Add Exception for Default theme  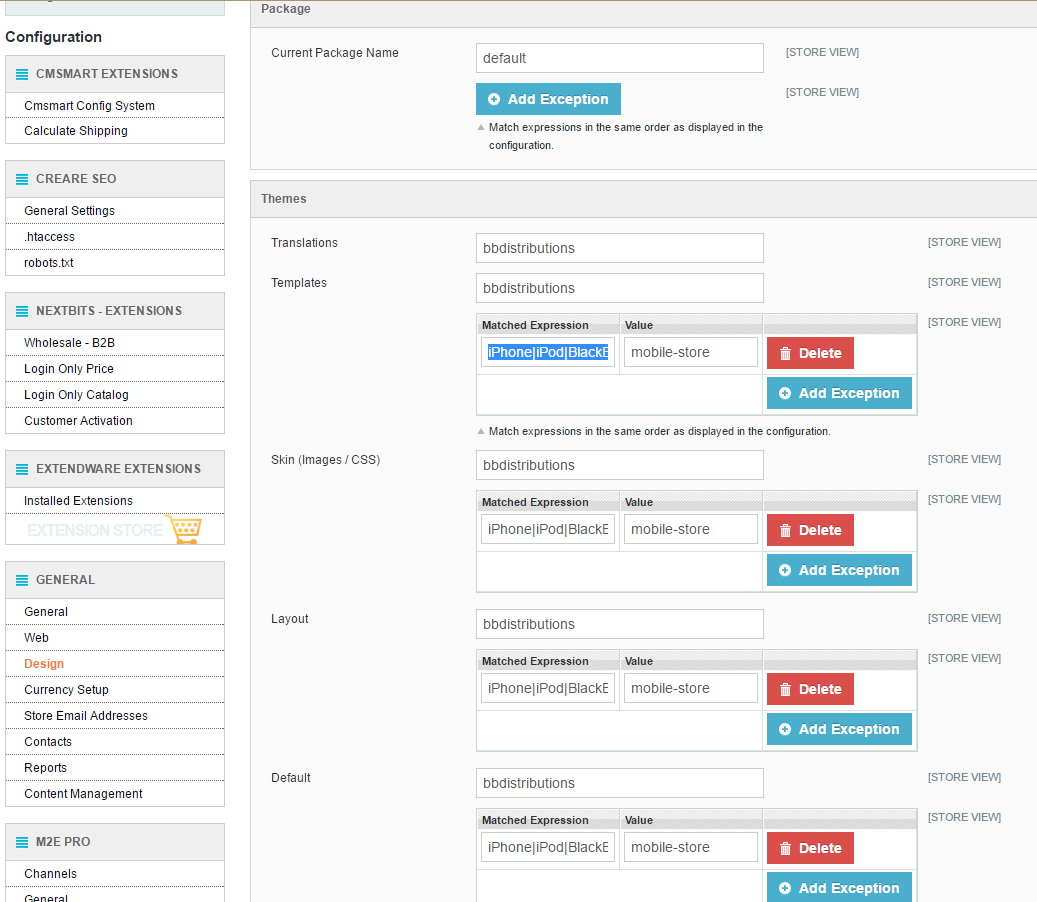(839, 887)
